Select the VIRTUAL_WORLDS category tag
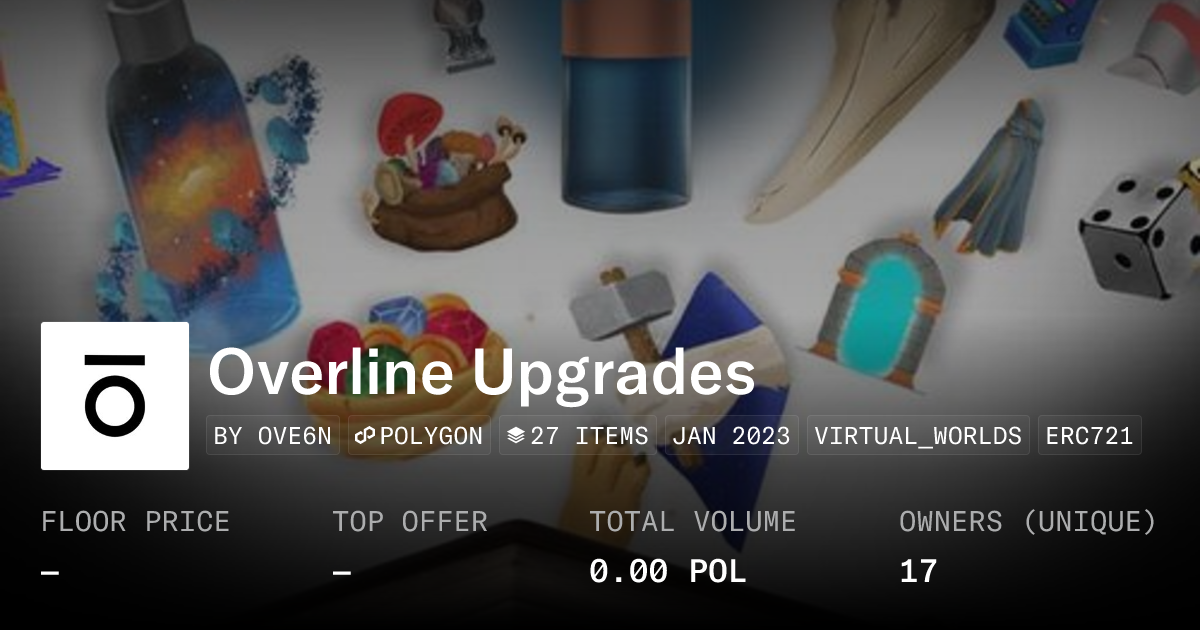The image size is (1200, 630). (x=918, y=436)
